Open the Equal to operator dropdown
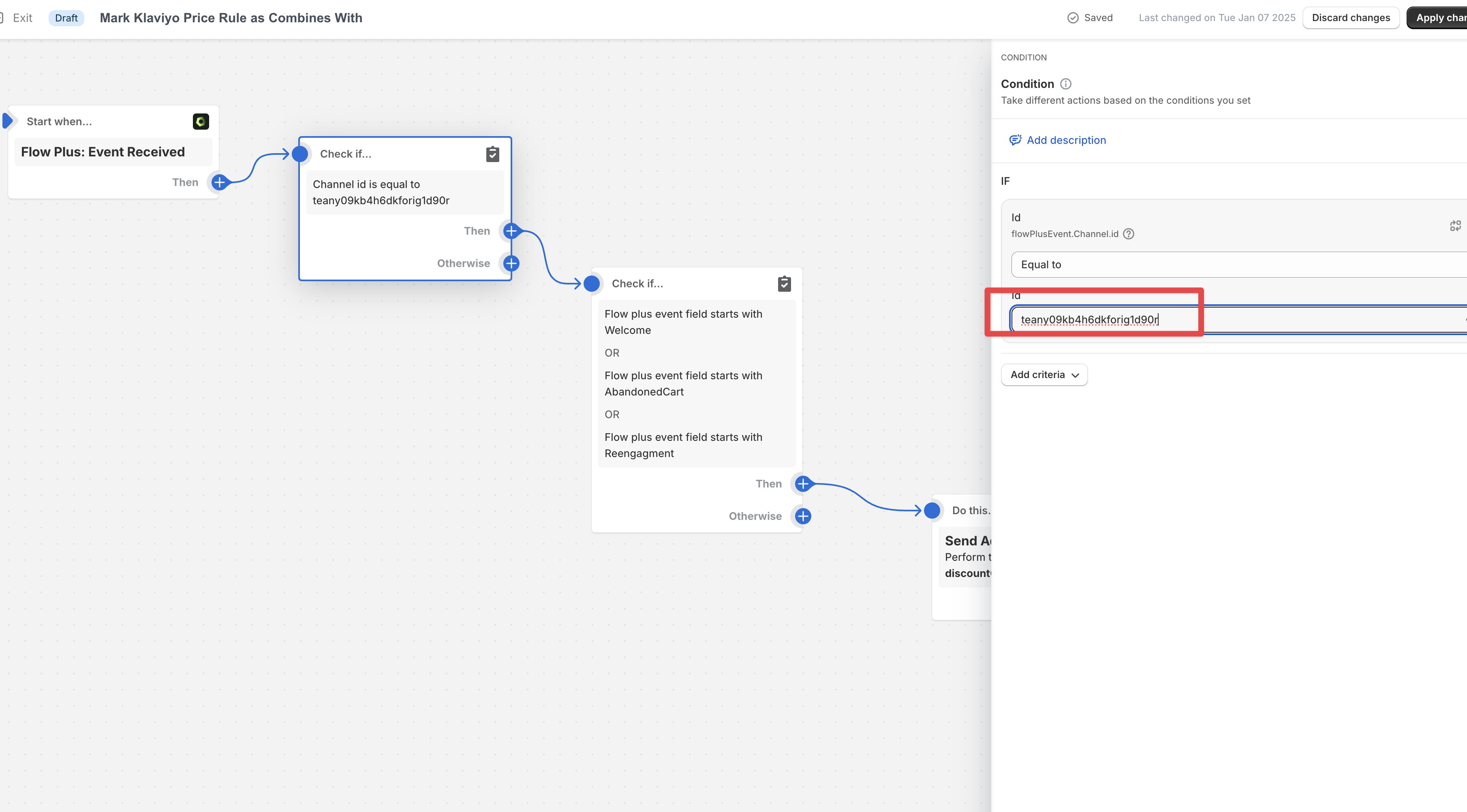1467x812 pixels. click(1236, 265)
